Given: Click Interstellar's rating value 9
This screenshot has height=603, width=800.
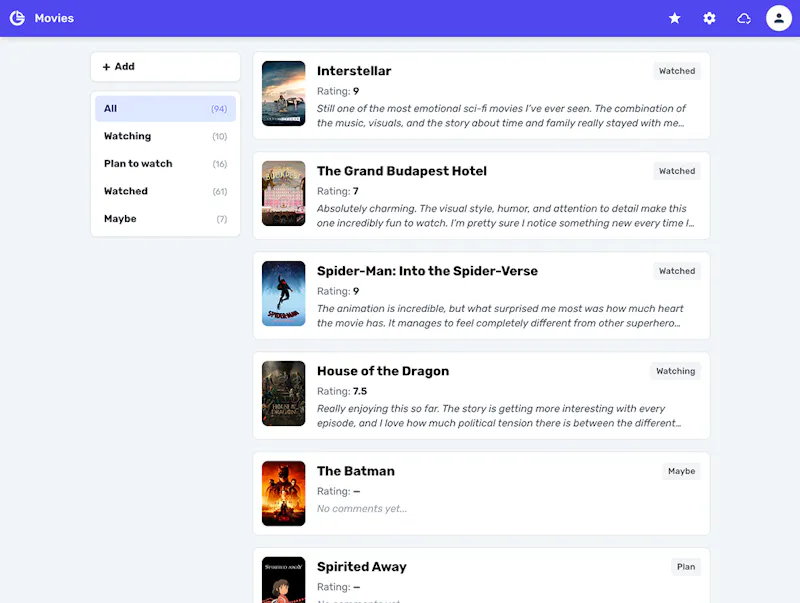Looking at the screenshot, I should pyautogui.click(x=356, y=91).
